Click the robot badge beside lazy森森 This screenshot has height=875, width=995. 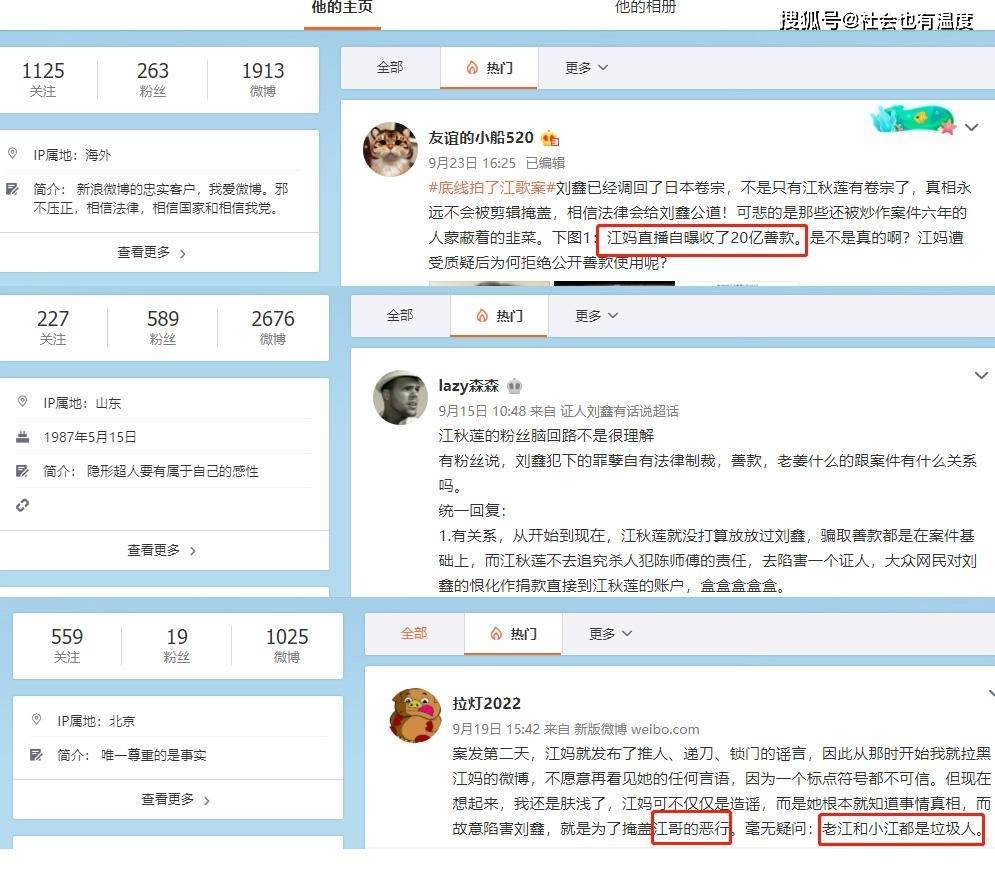514,386
